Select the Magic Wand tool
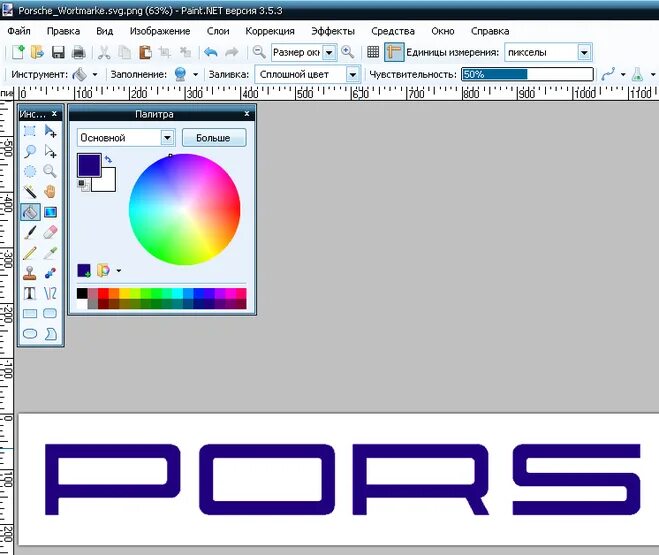The image size is (659, 555). 29,192
